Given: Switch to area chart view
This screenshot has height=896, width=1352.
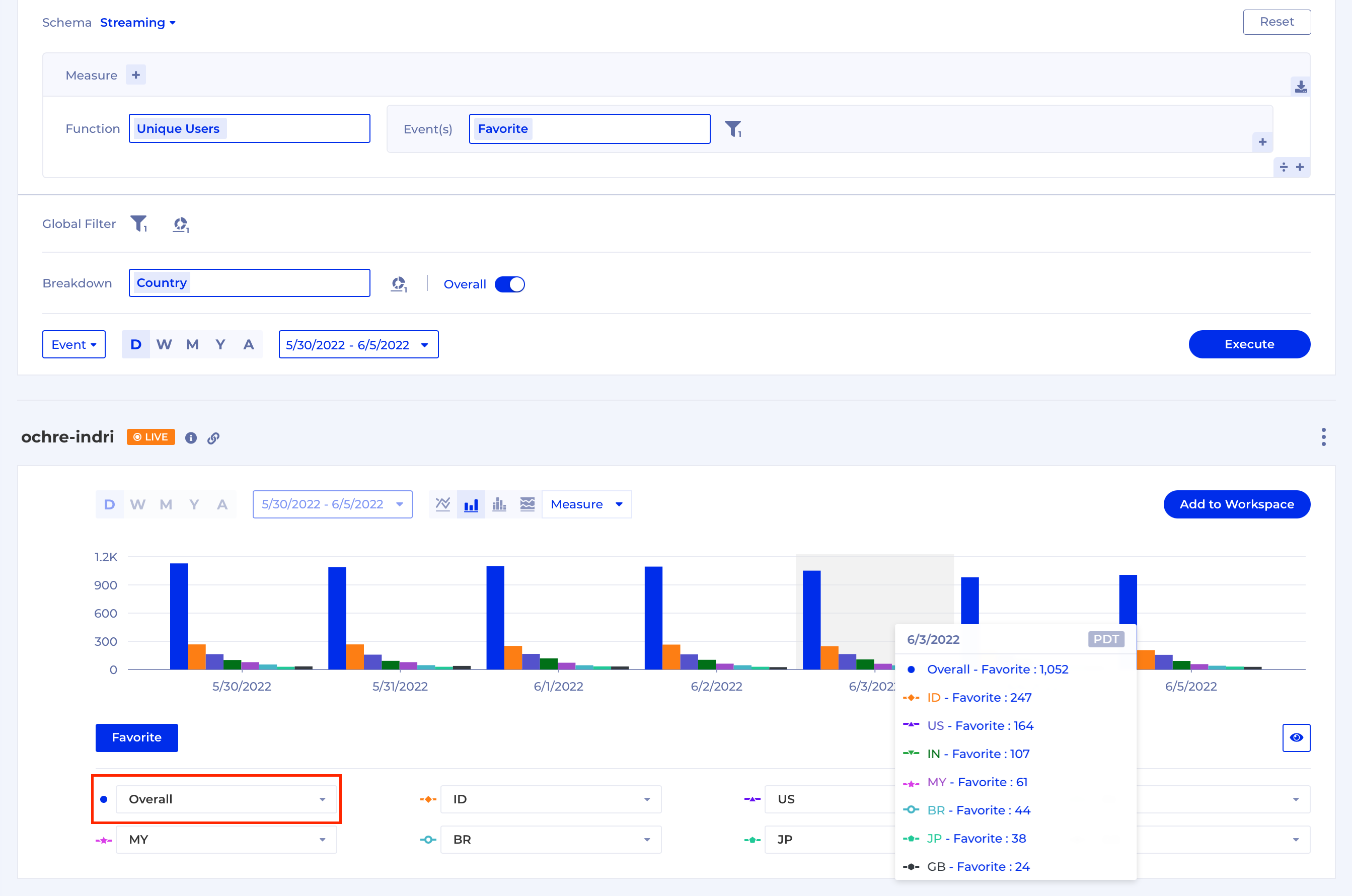Looking at the screenshot, I should (x=527, y=504).
